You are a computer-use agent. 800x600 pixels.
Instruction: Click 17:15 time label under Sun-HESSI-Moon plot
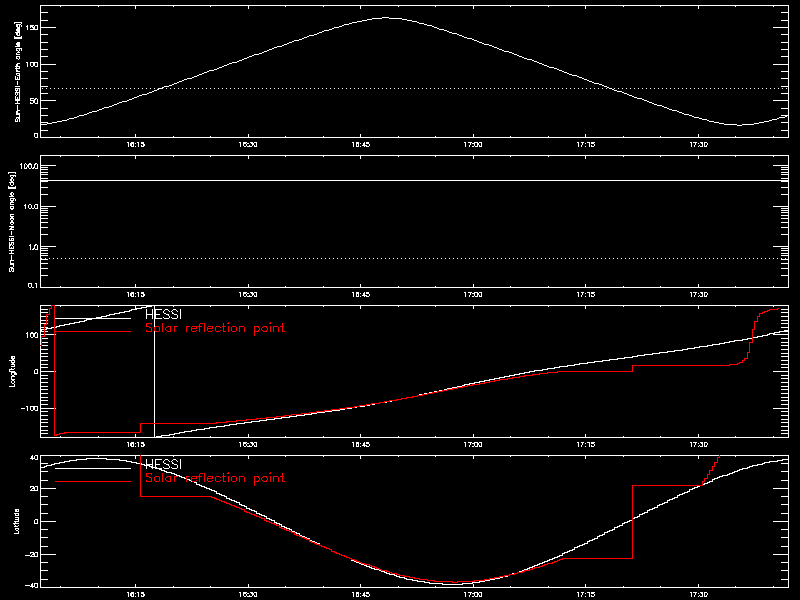point(586,295)
